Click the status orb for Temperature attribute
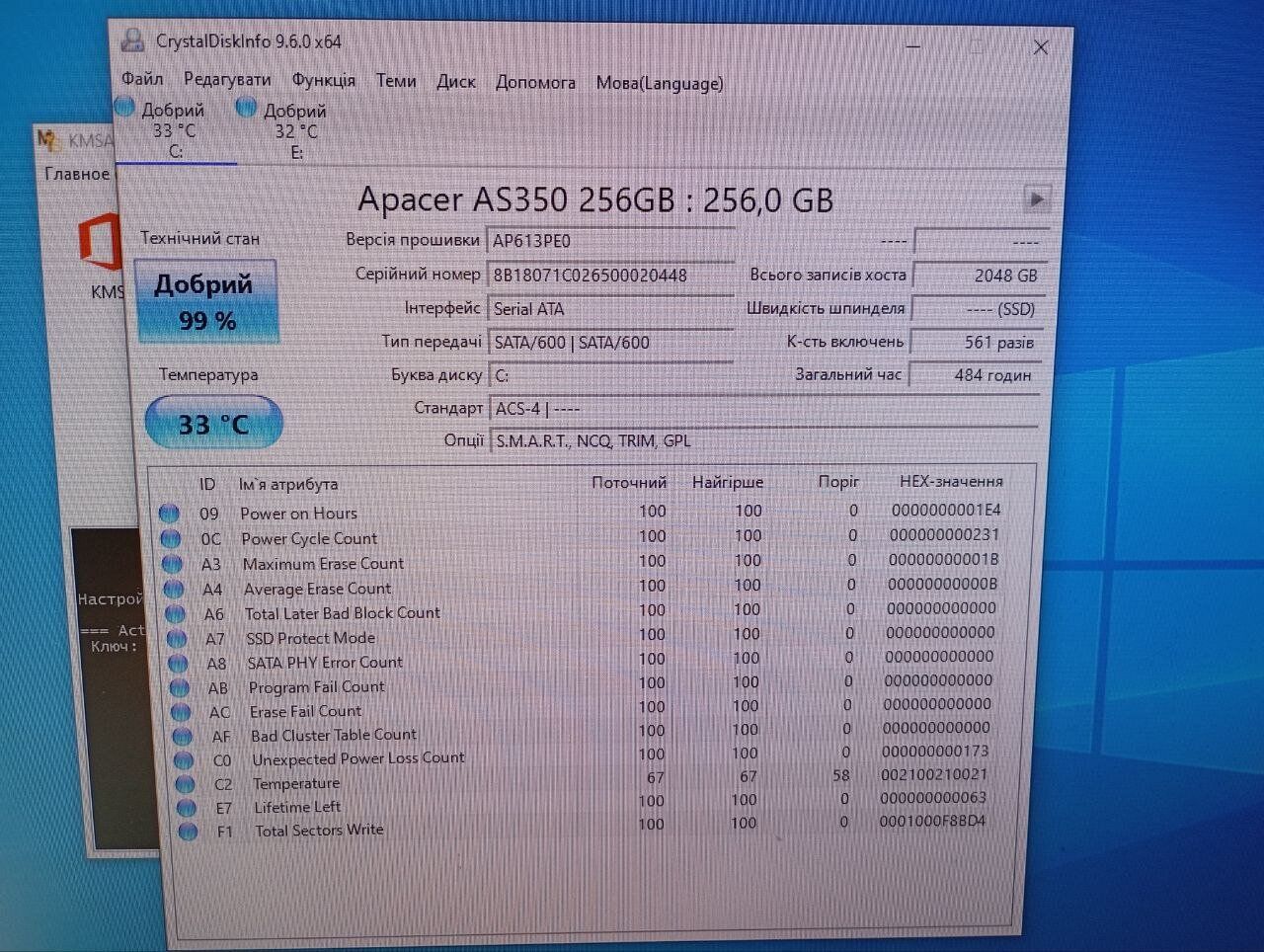The width and height of the screenshot is (1264, 952). click(x=186, y=784)
